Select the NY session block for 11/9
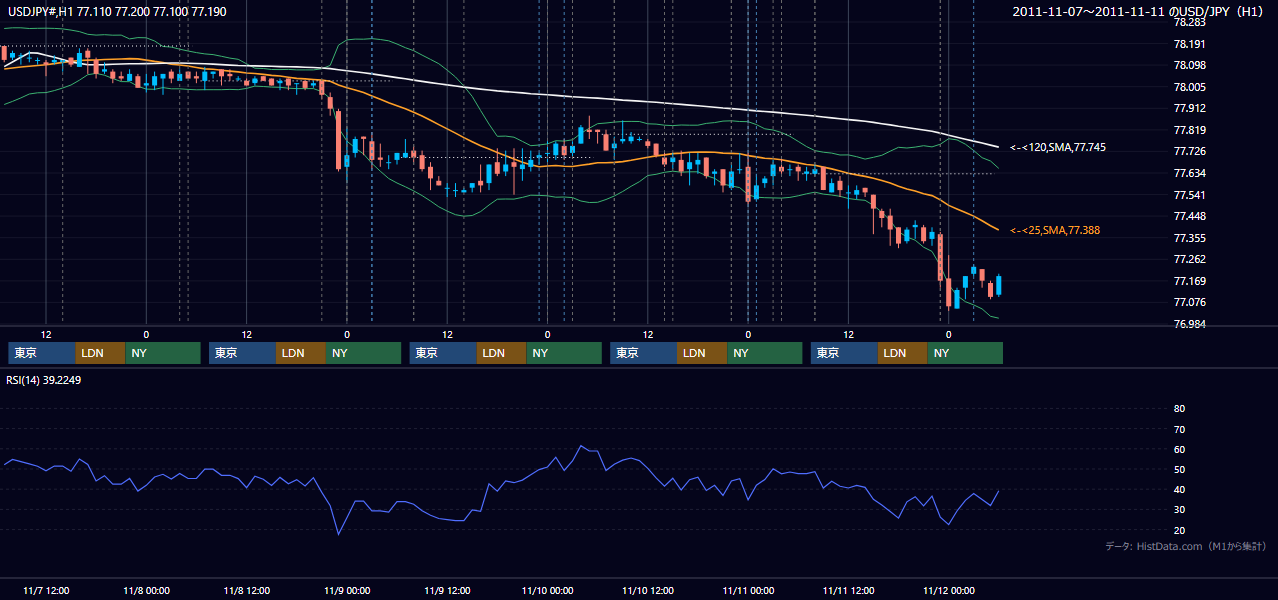Screen dimensions: 1278x600 pyautogui.click(x=564, y=353)
